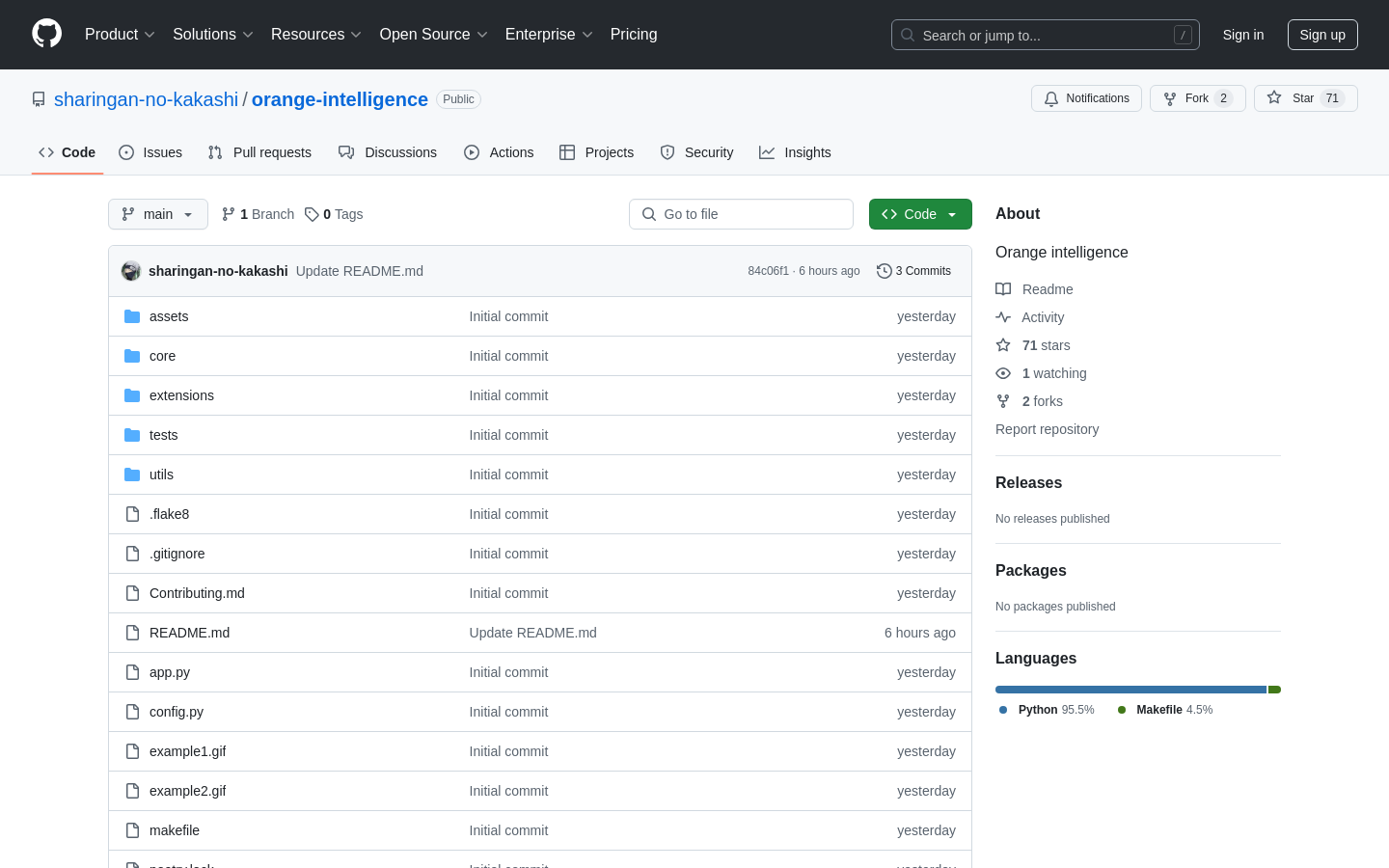The image size is (1389, 868).
Task: Expand the green Code dropdown button
Action: tap(920, 214)
